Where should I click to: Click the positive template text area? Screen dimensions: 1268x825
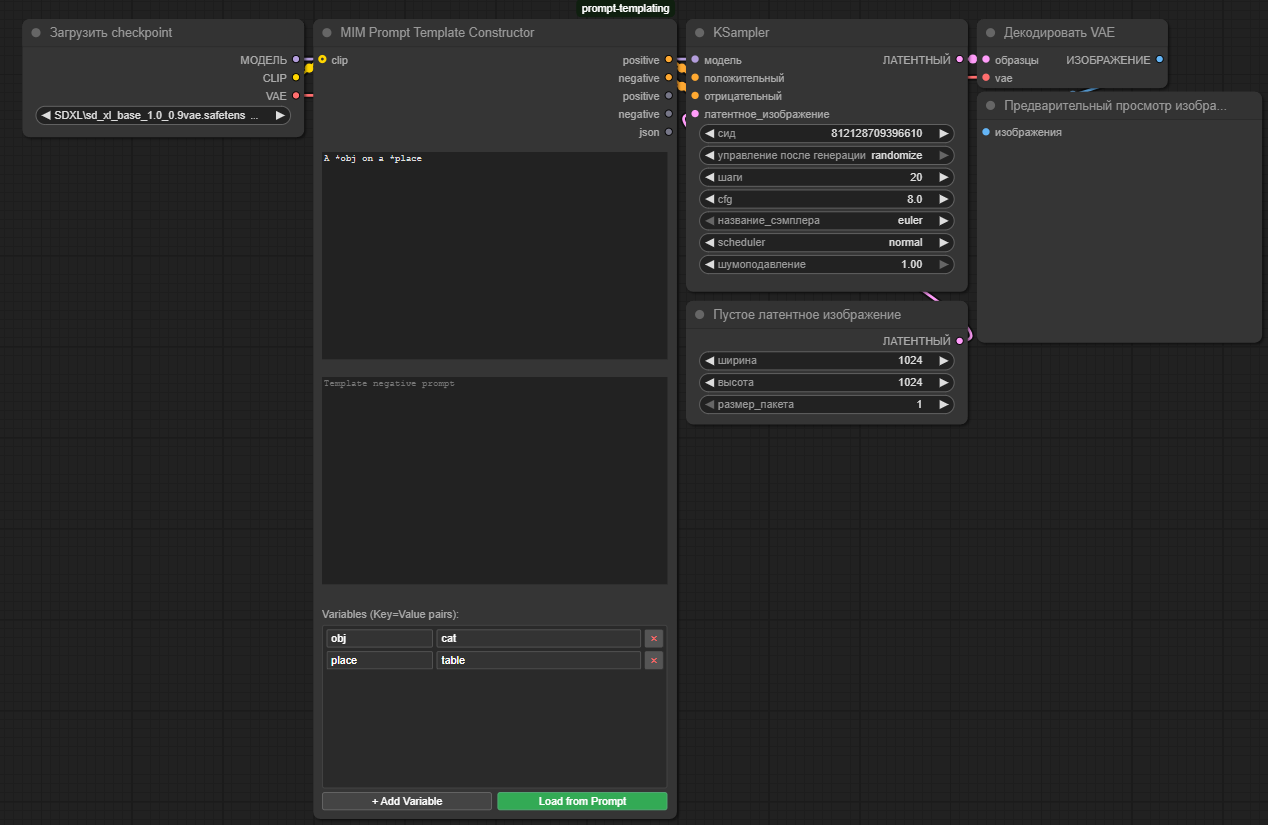tap(494, 256)
